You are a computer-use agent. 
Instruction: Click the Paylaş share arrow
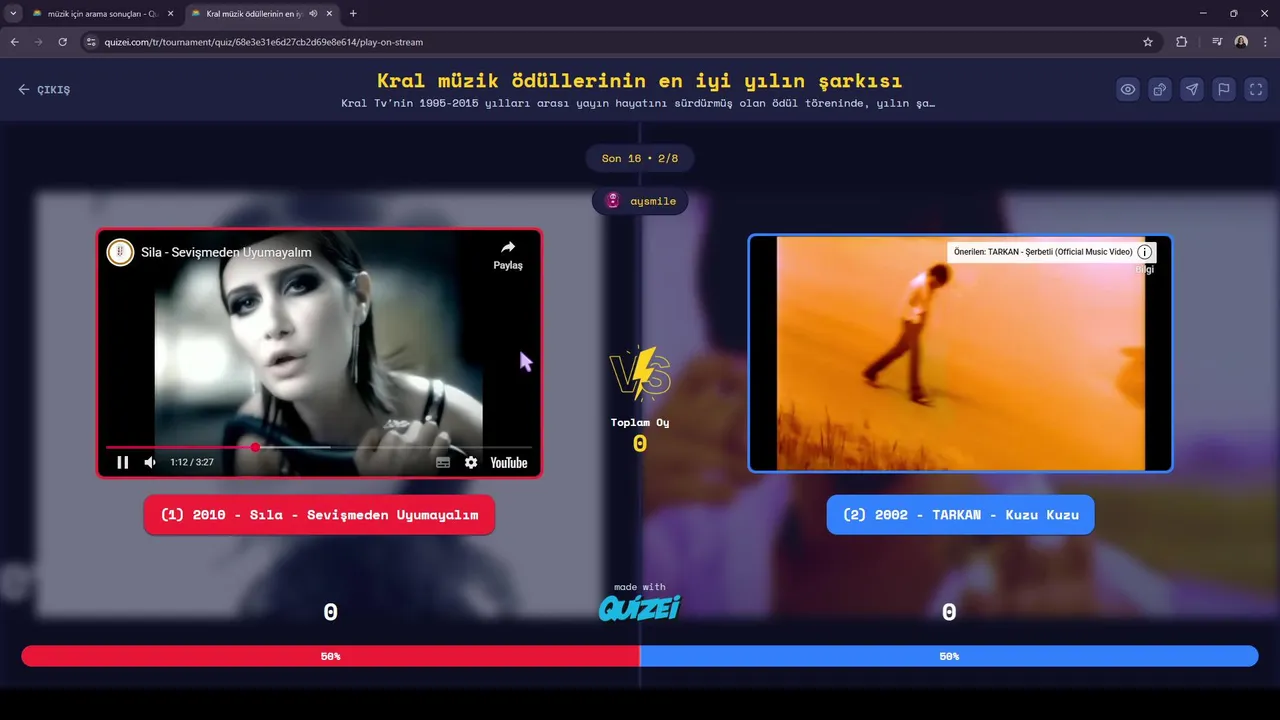tap(508, 255)
